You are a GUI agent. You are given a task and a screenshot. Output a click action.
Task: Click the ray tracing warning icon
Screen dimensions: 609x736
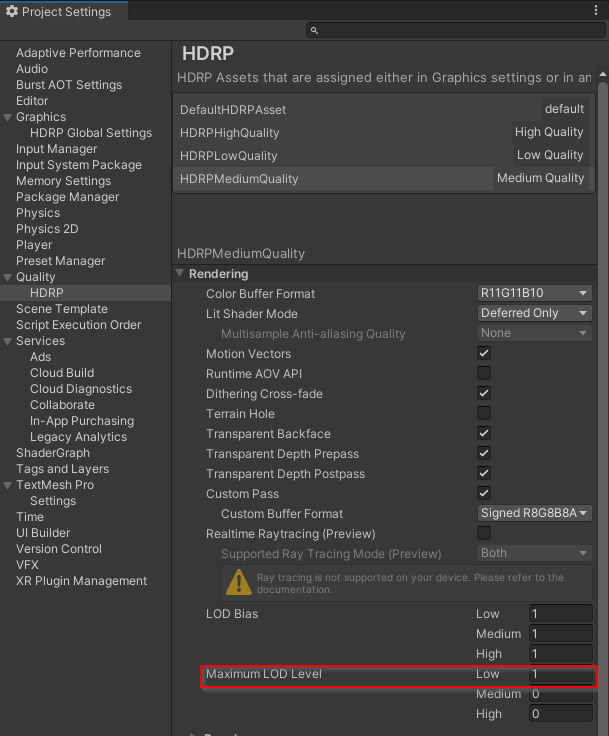[238, 582]
